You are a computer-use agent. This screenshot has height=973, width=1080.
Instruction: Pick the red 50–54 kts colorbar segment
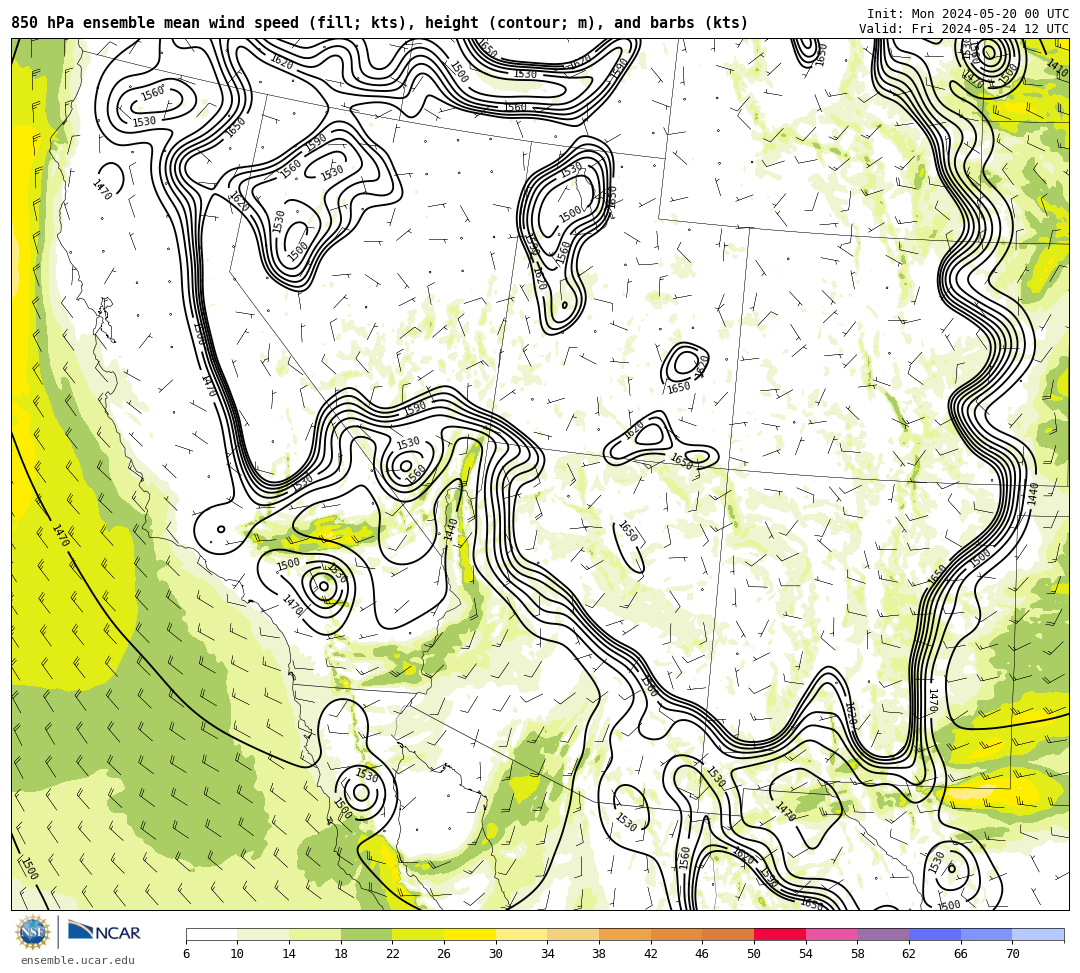click(780, 934)
